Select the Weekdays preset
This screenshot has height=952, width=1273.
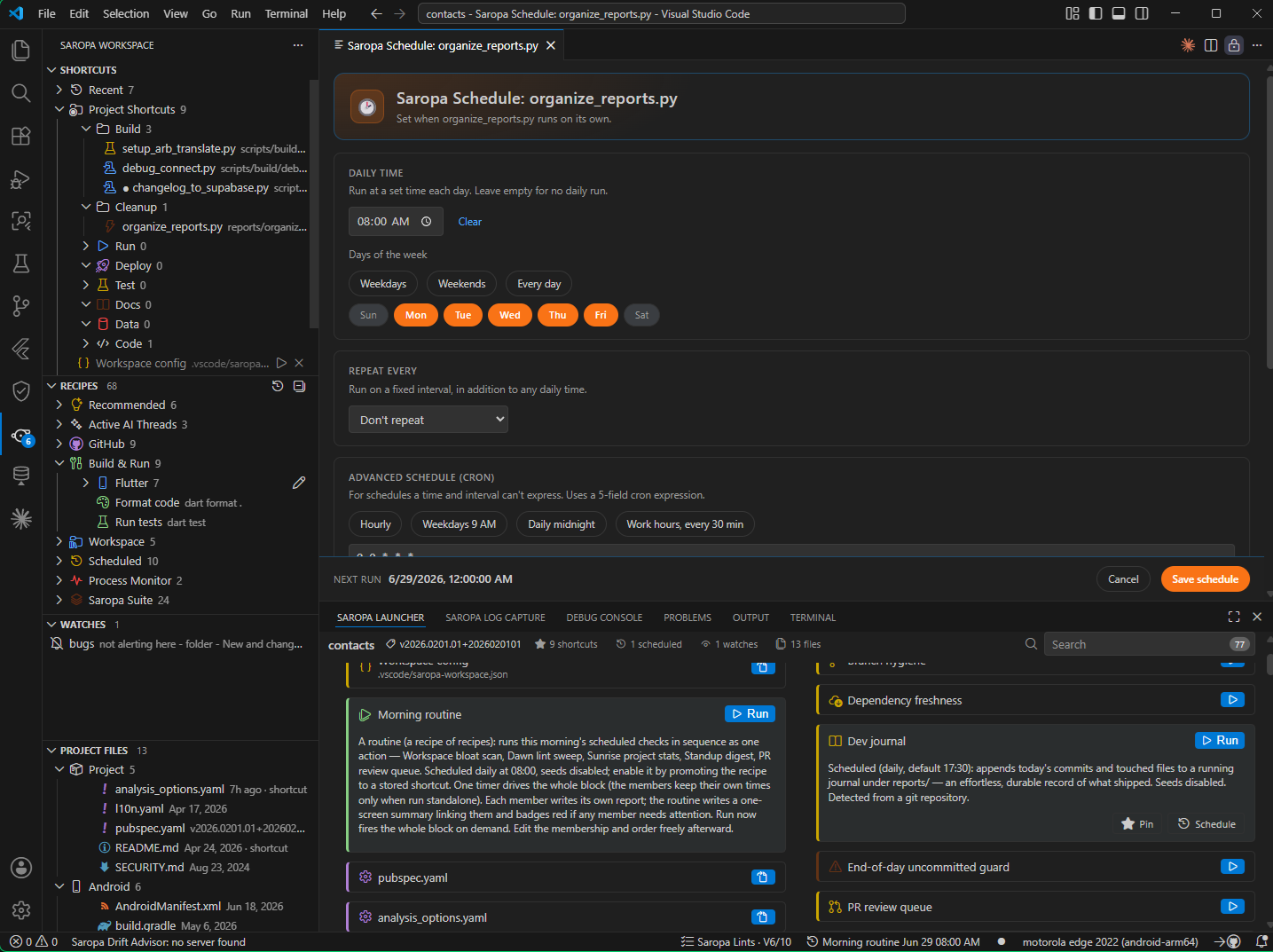click(x=383, y=284)
